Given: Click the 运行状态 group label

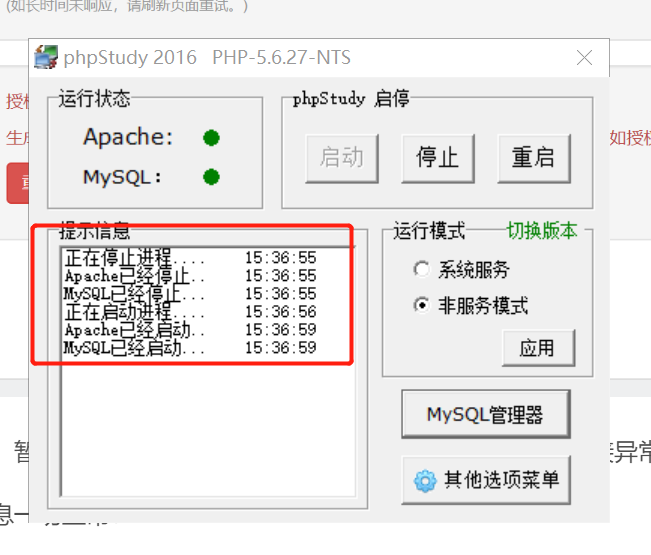Looking at the screenshot, I should pos(94,99).
